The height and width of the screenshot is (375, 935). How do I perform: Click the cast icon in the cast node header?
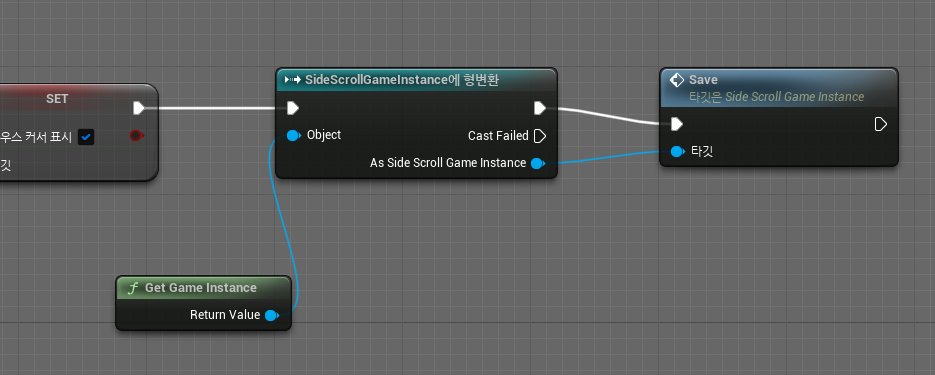[x=293, y=80]
